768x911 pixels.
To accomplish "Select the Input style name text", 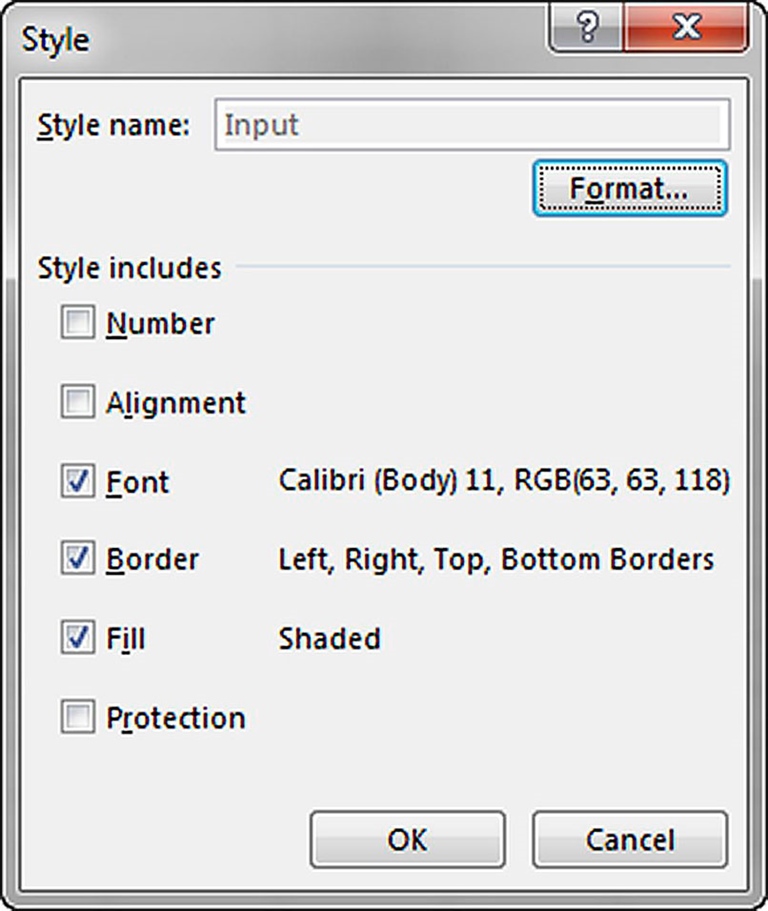I will tap(264, 125).
